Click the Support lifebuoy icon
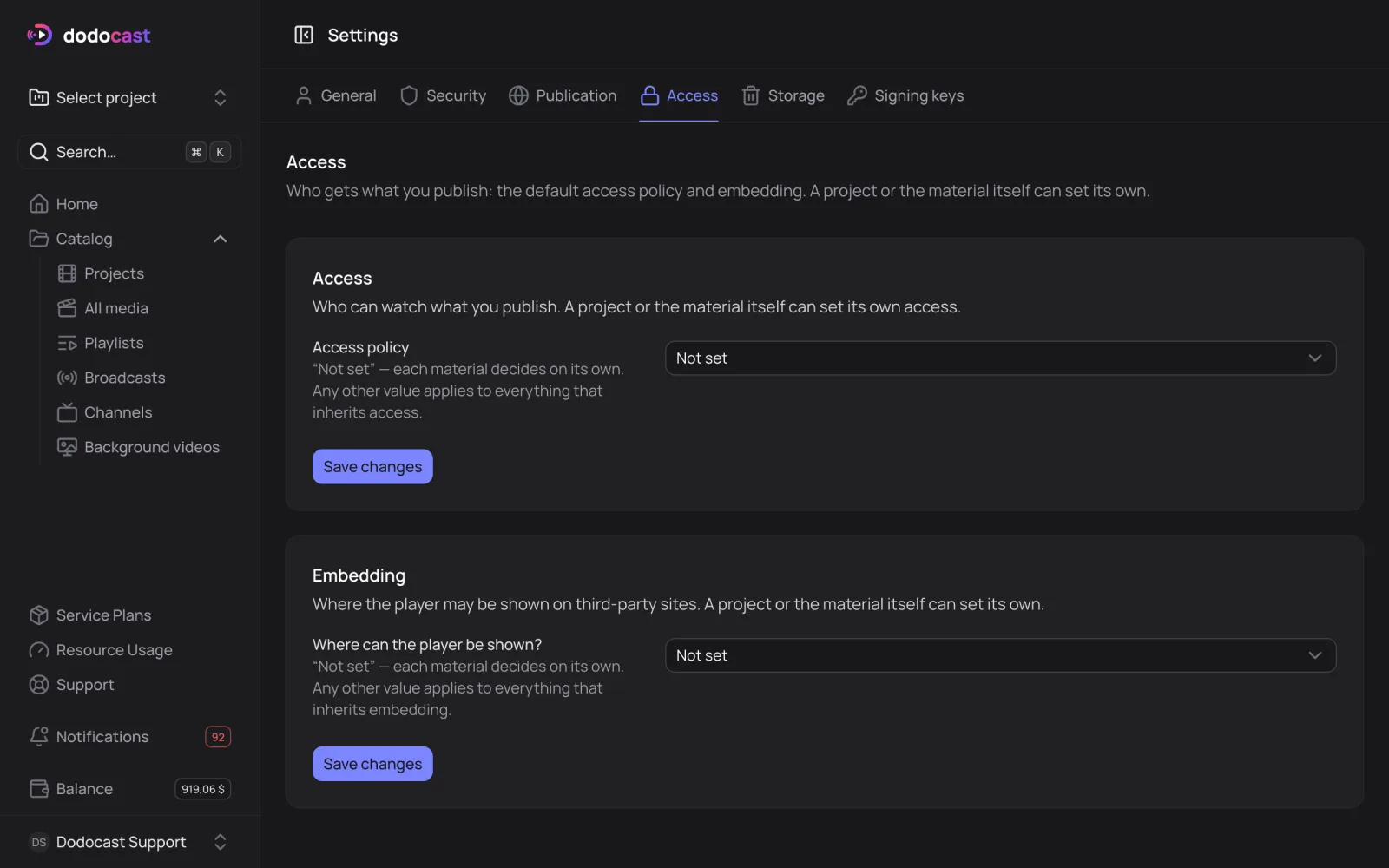Image resolution: width=1389 pixels, height=868 pixels. 38,685
